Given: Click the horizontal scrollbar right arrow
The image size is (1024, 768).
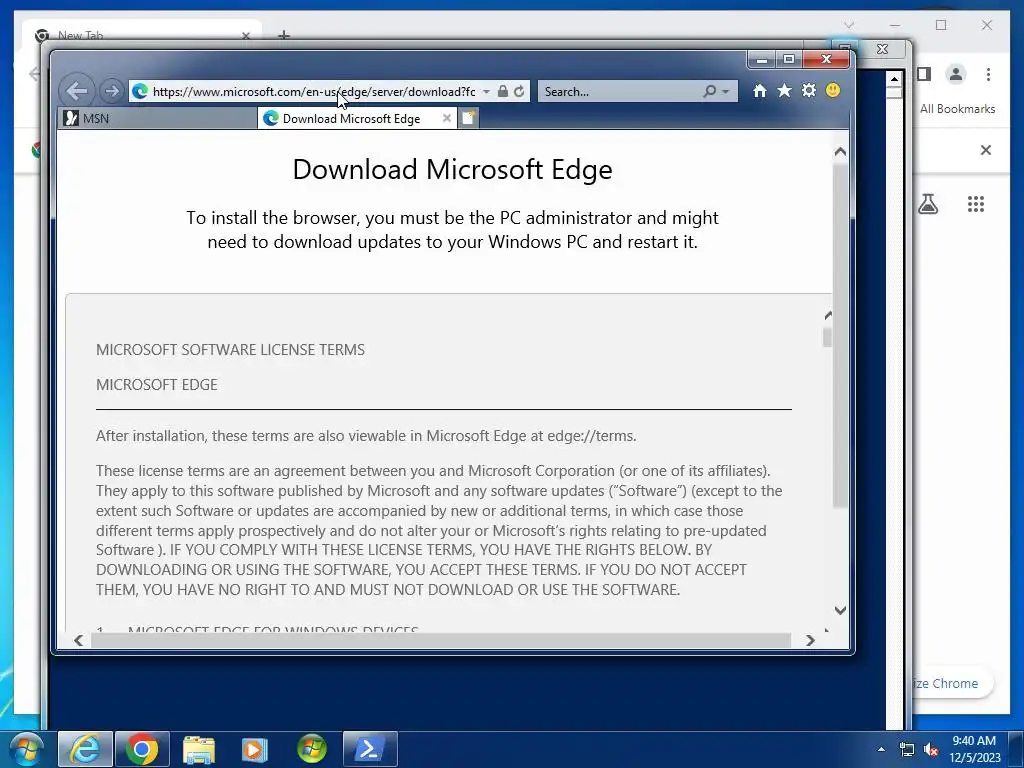Looking at the screenshot, I should click(x=810, y=640).
